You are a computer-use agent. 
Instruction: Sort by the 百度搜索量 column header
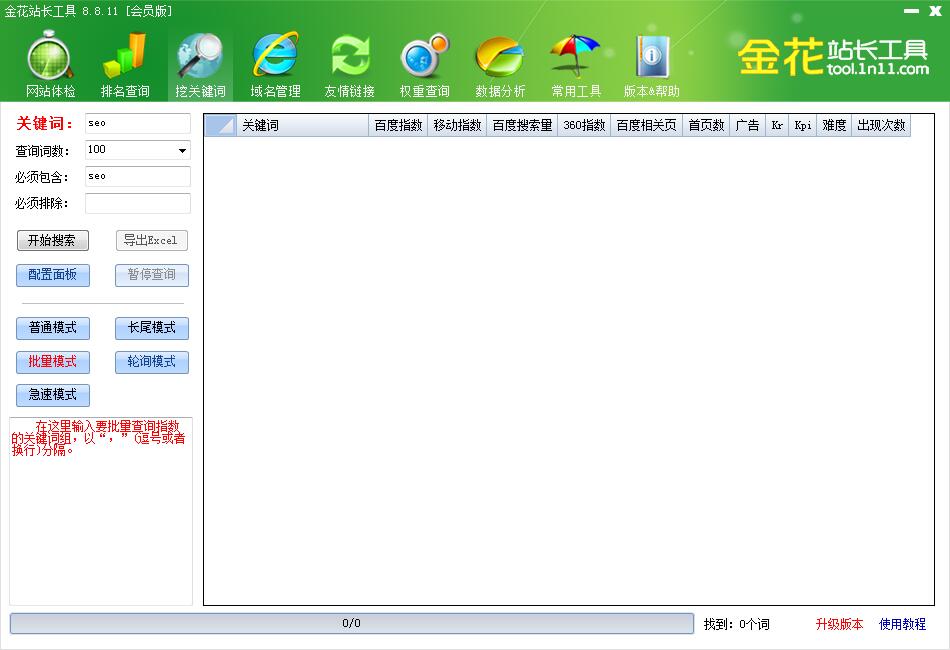522,125
